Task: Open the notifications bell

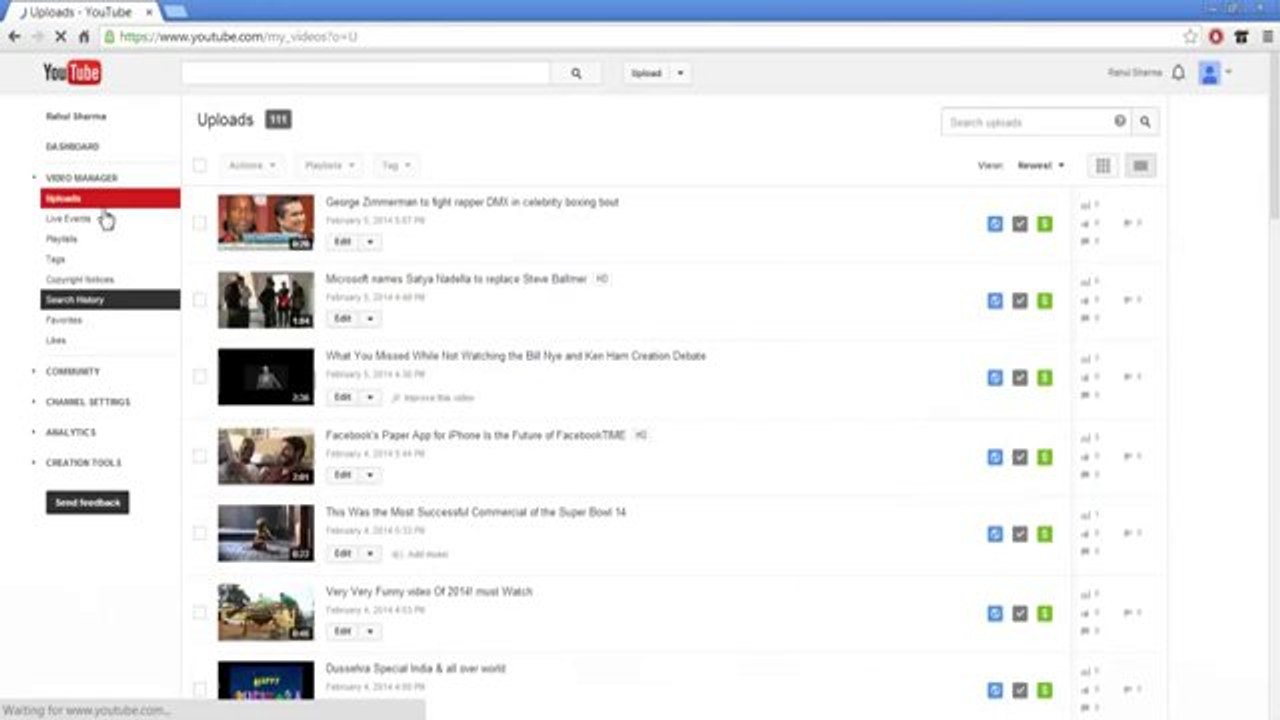Action: coord(1179,73)
